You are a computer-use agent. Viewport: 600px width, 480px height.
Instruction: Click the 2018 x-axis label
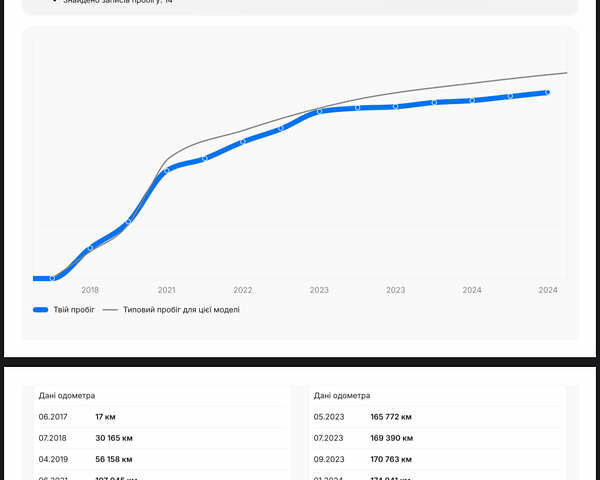click(90, 290)
